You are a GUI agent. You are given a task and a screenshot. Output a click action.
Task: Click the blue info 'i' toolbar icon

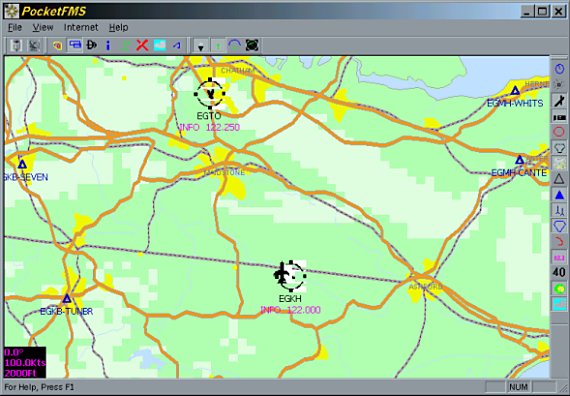(108, 45)
